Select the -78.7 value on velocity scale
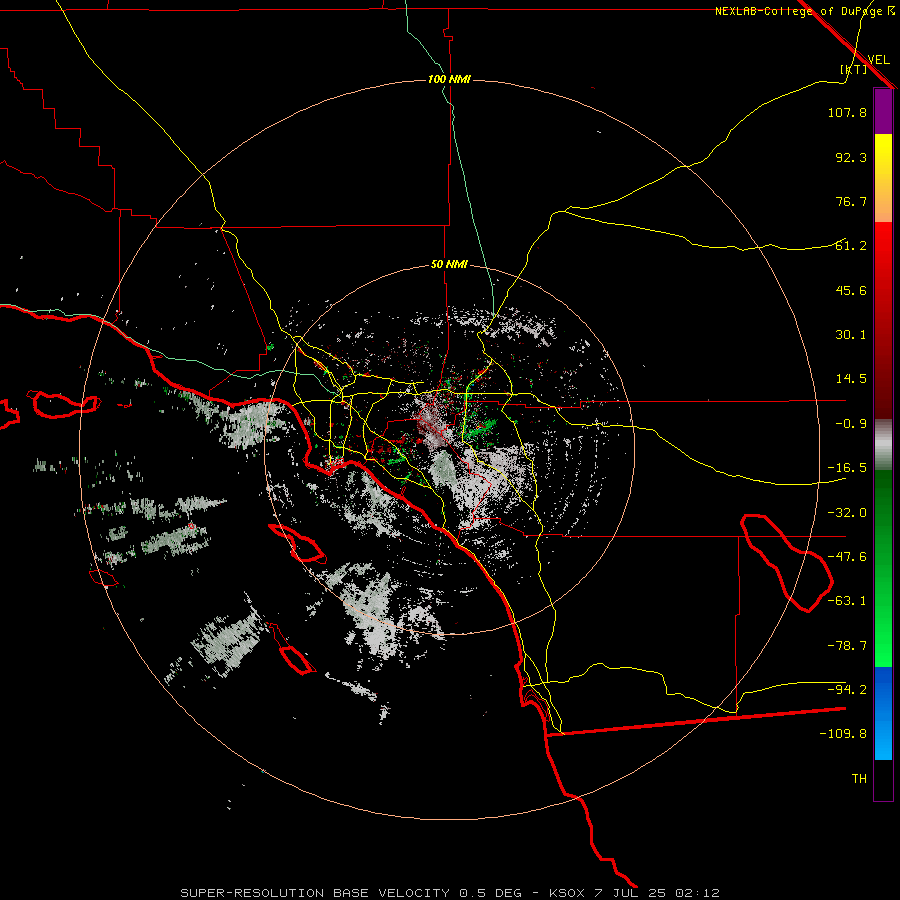The width and height of the screenshot is (900, 900). click(847, 646)
